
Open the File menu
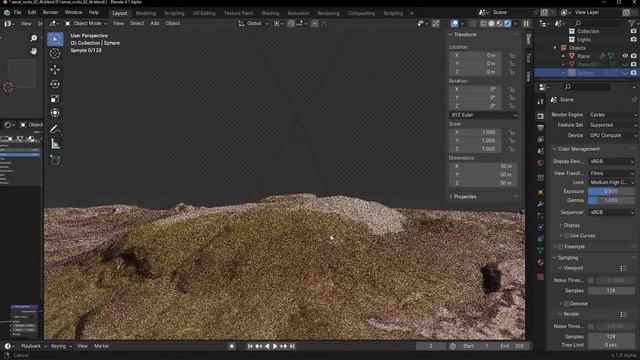18,13
